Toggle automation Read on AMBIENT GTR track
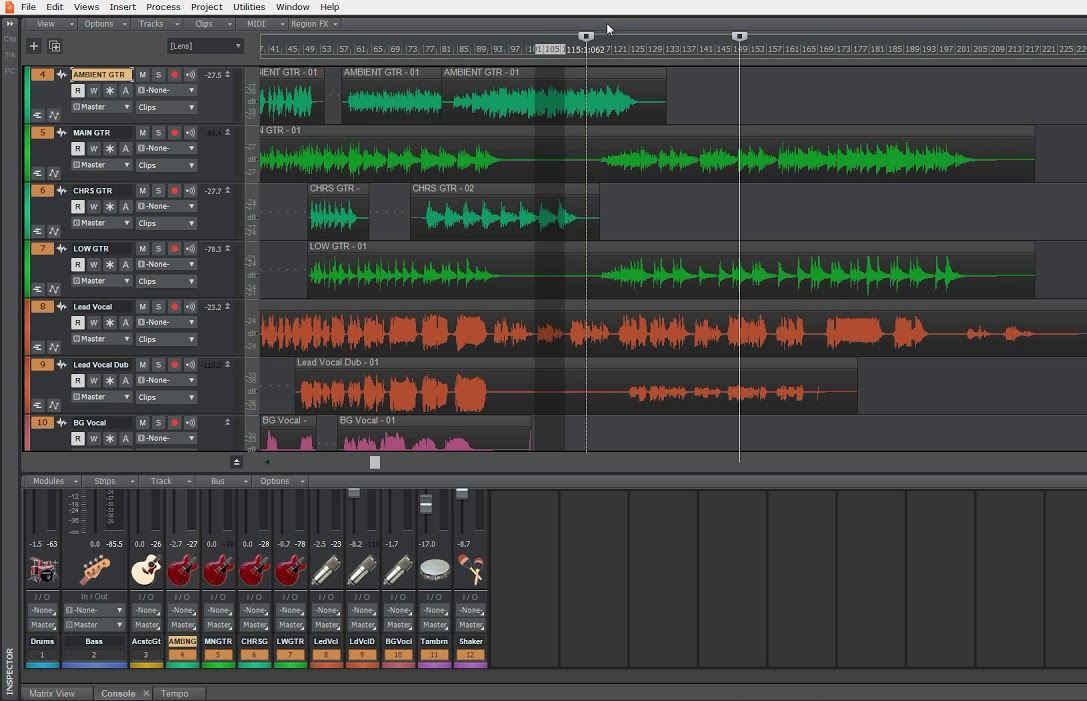Screen dimensions: 1087x701 pyautogui.click(x=78, y=91)
